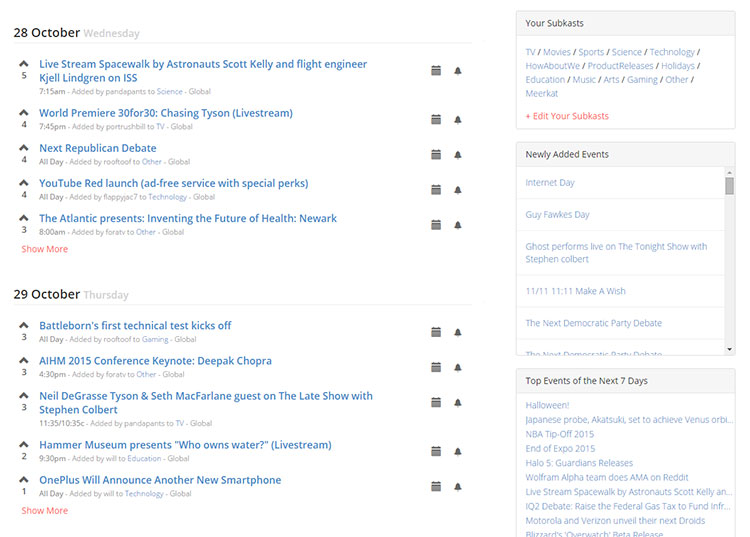Viewport: 750px width, 537px height.
Task: Open the Hammer Museum livestream event
Action: (185, 445)
